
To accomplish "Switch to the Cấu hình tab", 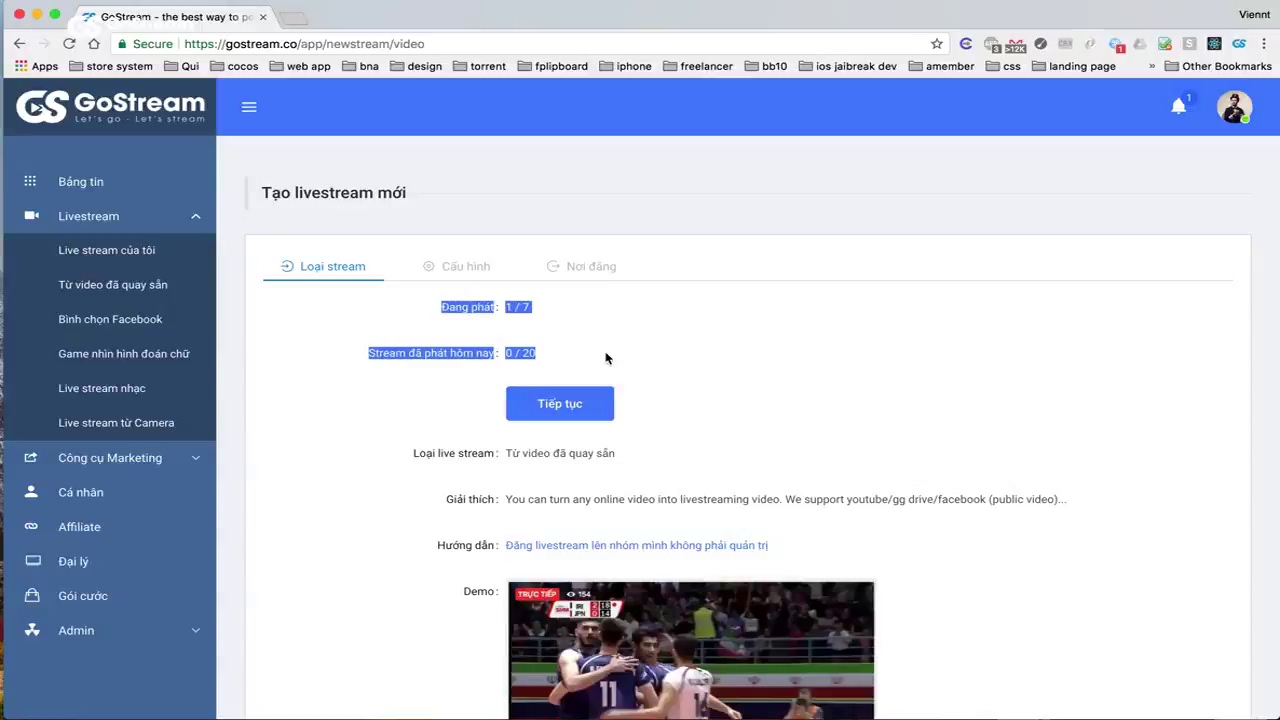I will point(456,266).
